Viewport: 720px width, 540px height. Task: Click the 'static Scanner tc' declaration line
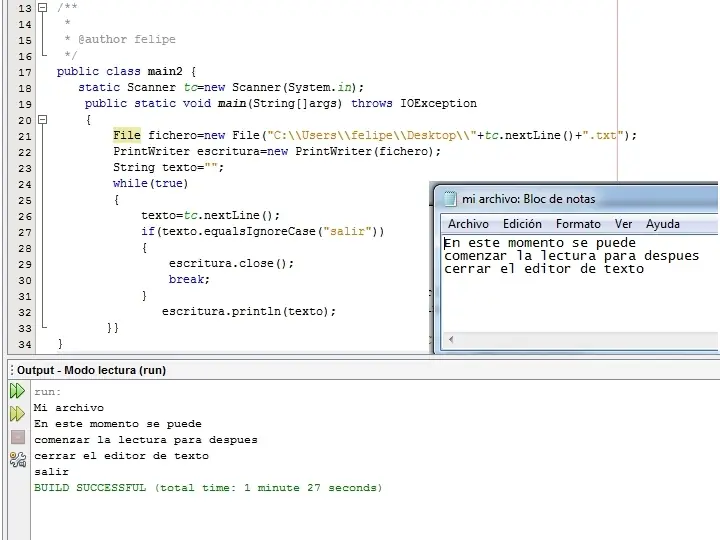pos(221,87)
